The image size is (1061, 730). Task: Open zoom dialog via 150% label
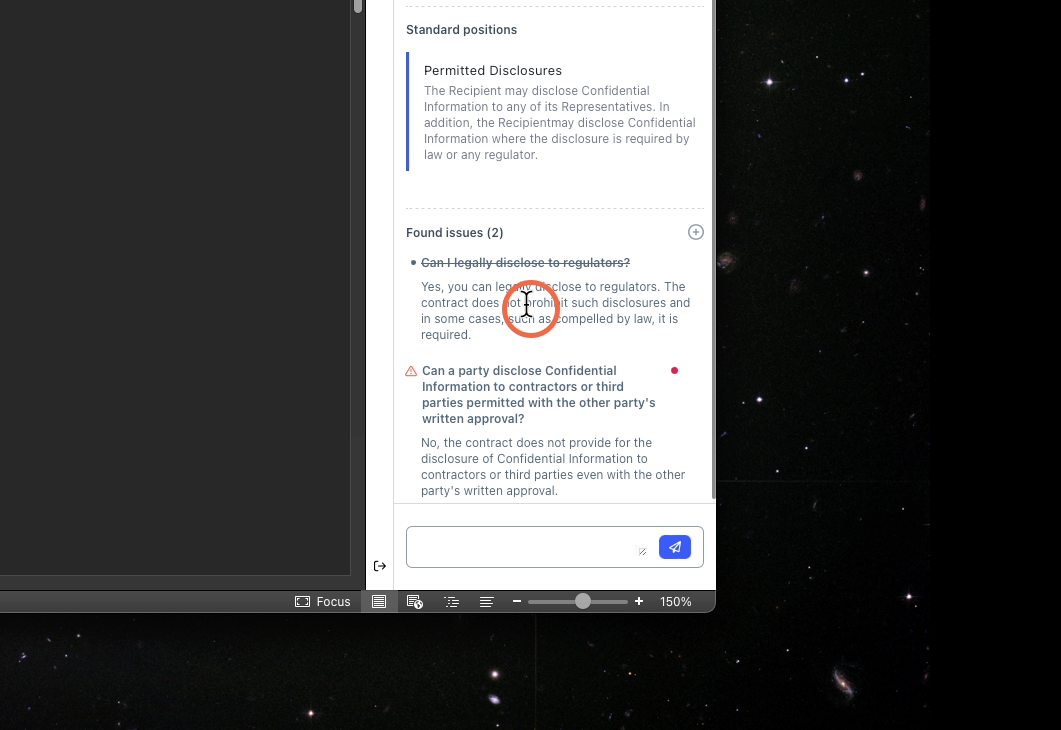click(675, 601)
